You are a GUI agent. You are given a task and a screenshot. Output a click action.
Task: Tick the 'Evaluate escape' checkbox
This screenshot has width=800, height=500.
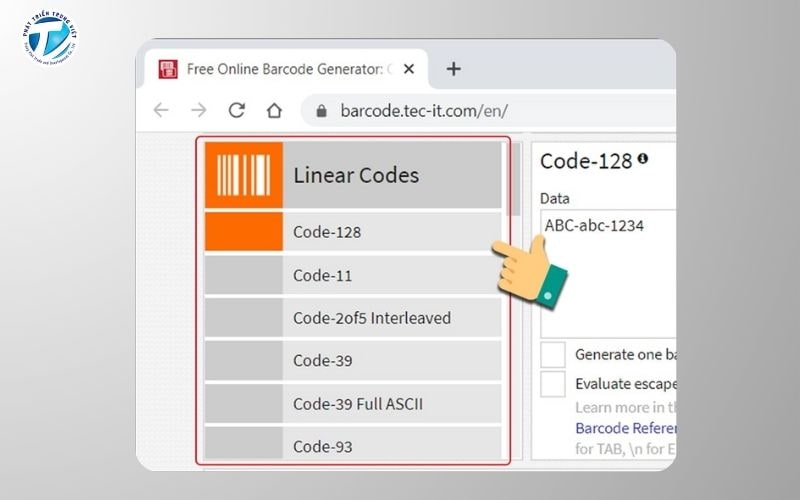click(x=553, y=383)
